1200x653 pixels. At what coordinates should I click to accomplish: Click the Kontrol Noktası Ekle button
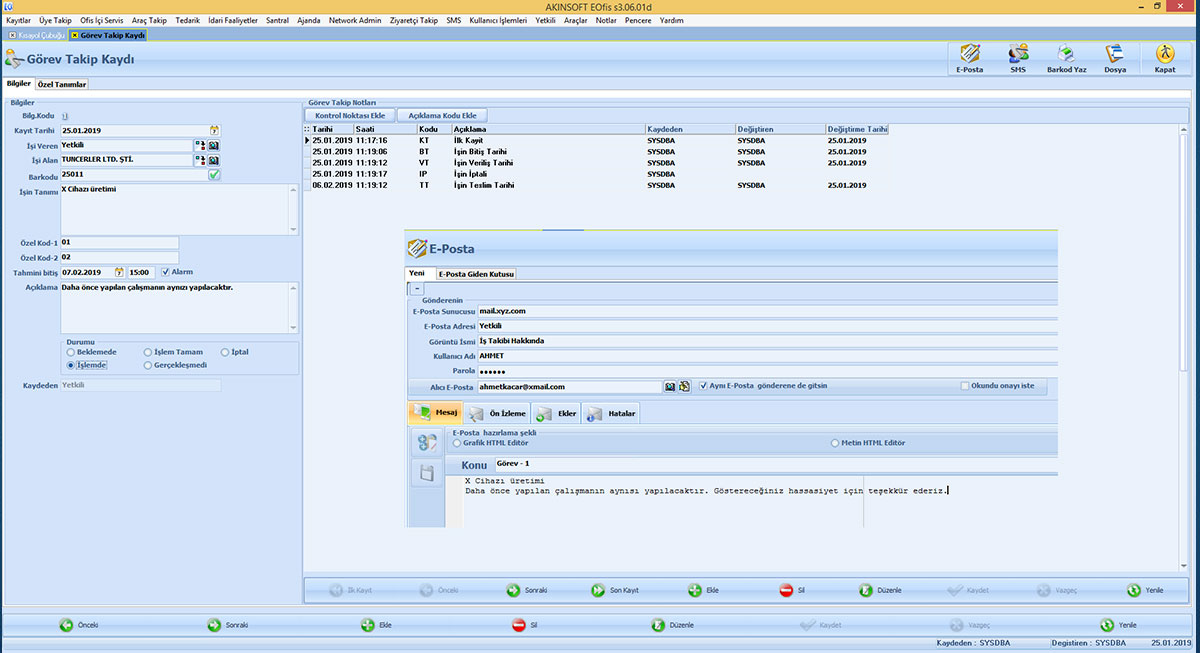tap(350, 115)
